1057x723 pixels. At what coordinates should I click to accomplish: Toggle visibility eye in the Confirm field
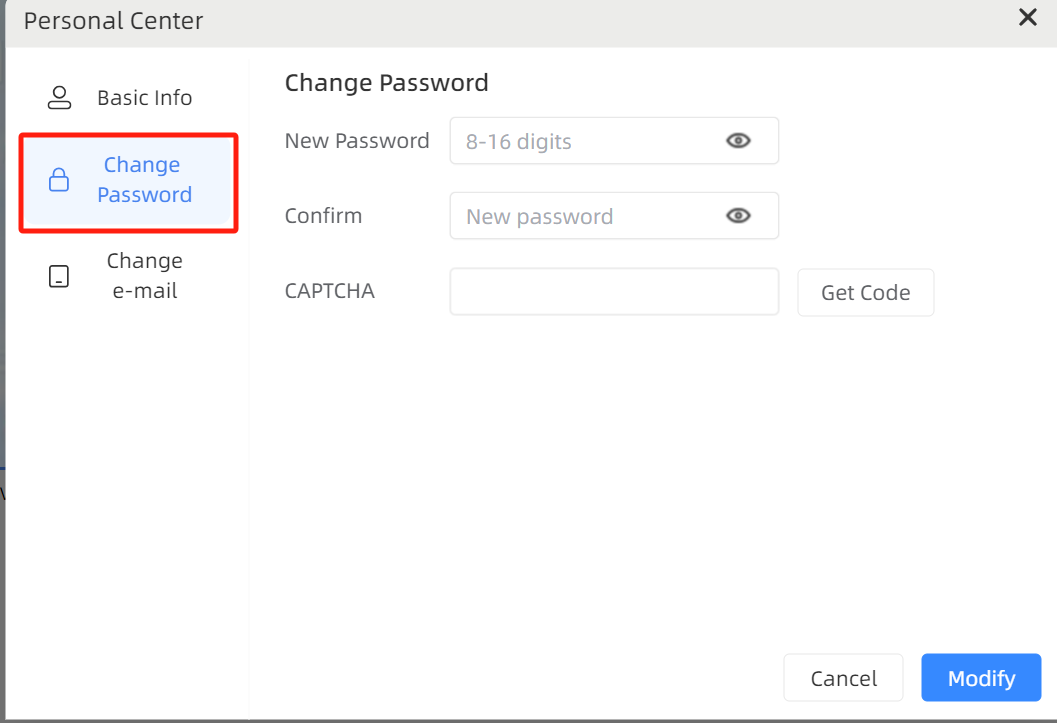click(x=738, y=216)
